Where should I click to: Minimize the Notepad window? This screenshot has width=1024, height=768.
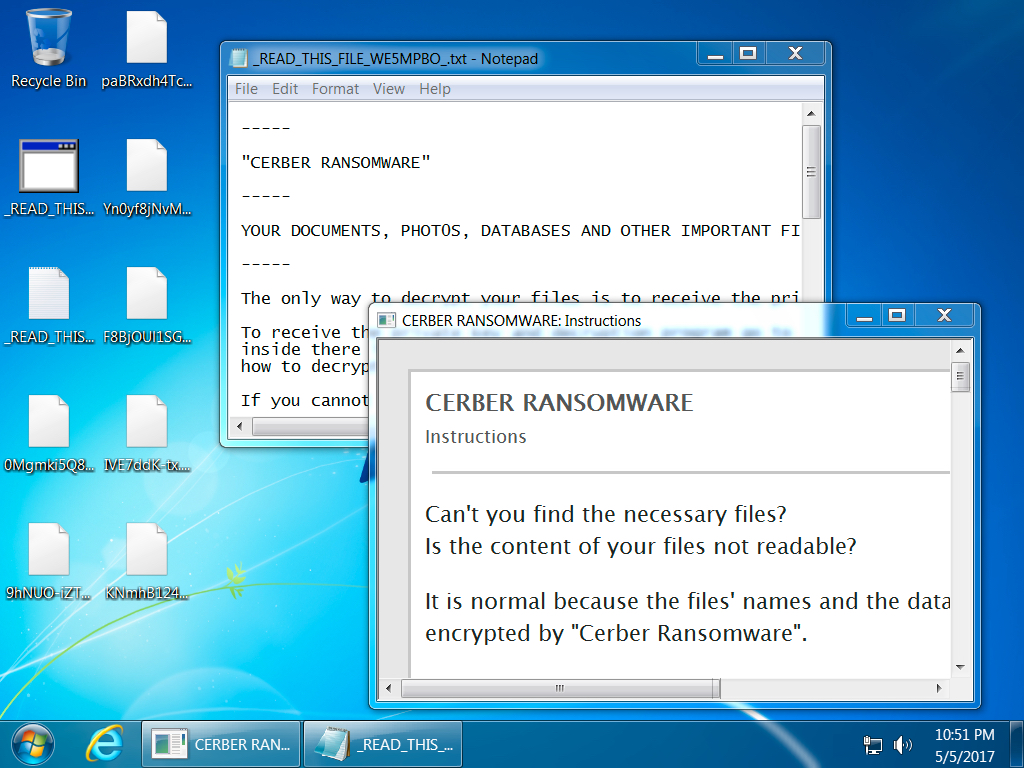(715, 54)
